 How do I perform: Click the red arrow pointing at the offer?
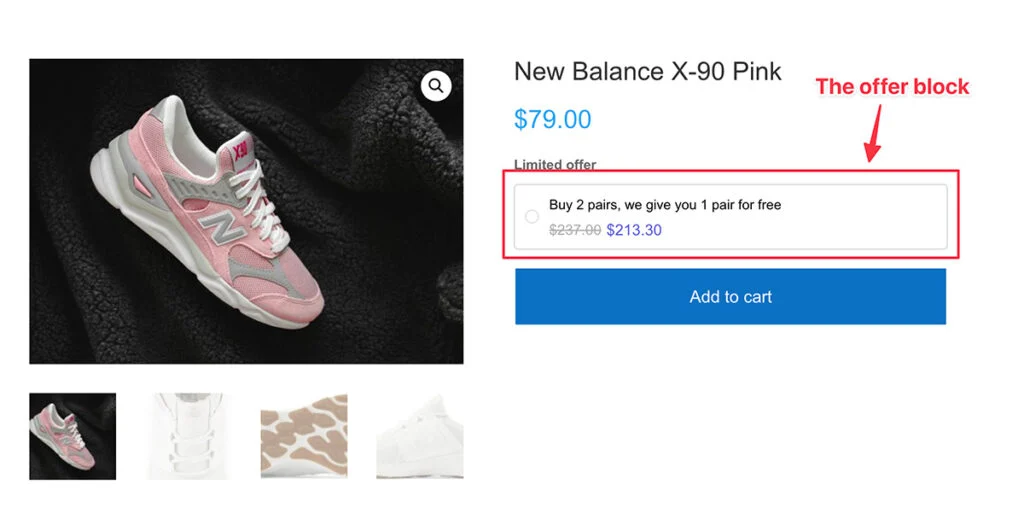874,135
